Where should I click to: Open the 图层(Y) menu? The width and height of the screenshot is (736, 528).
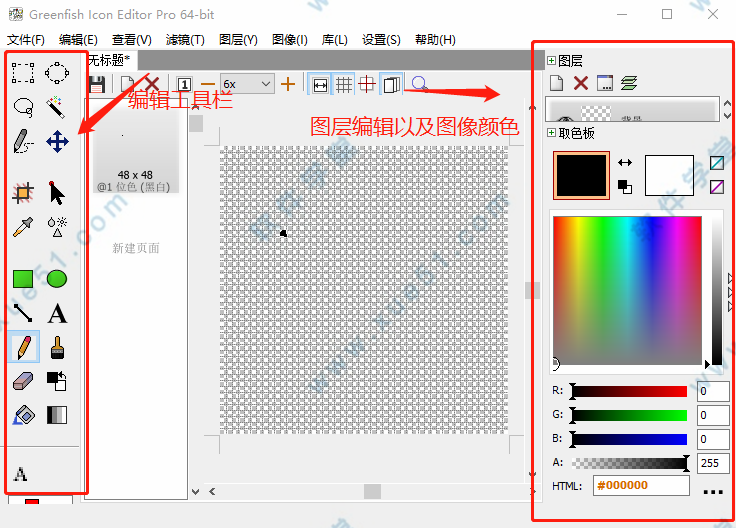click(237, 40)
